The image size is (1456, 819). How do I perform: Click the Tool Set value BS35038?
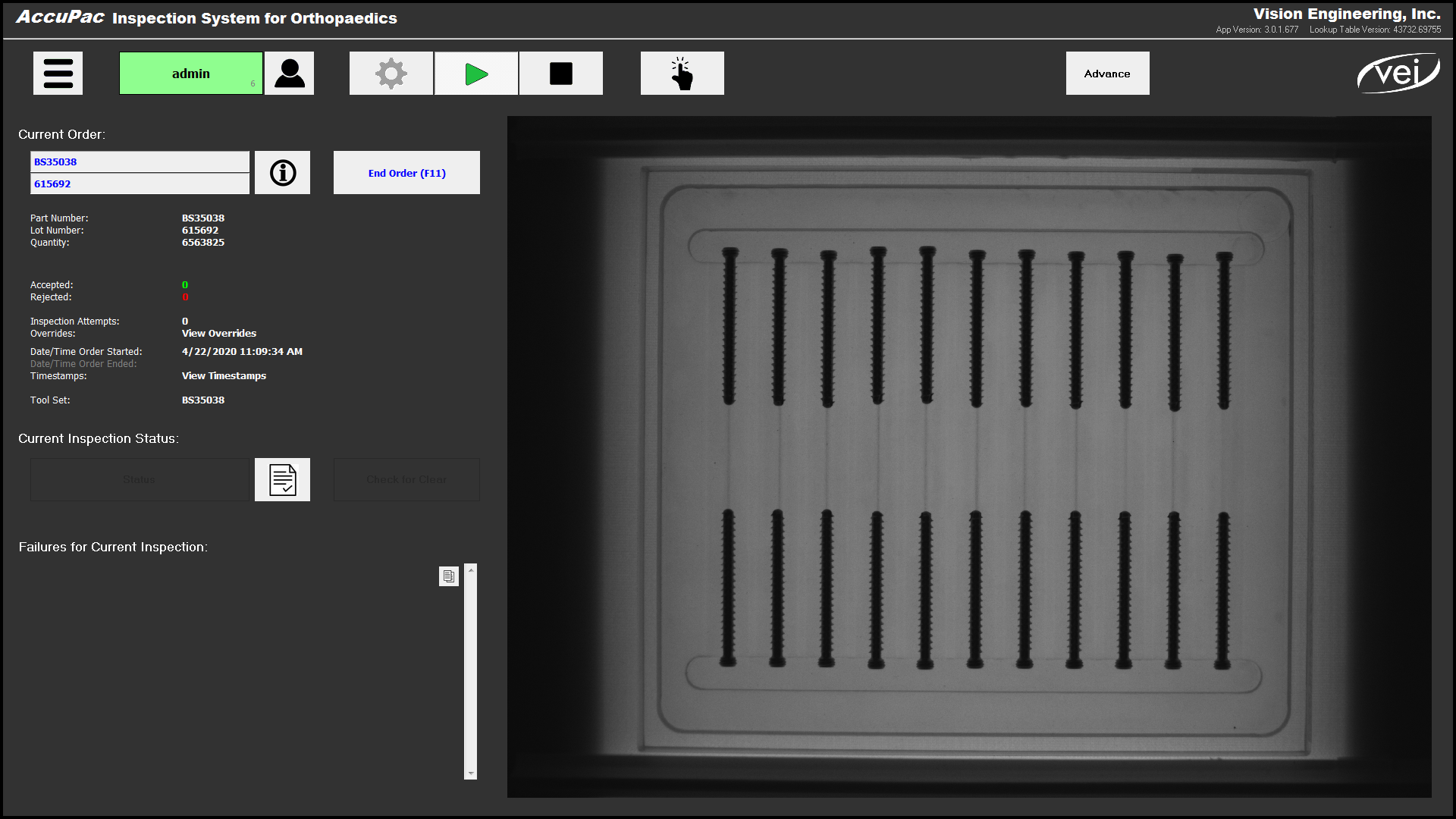(203, 400)
